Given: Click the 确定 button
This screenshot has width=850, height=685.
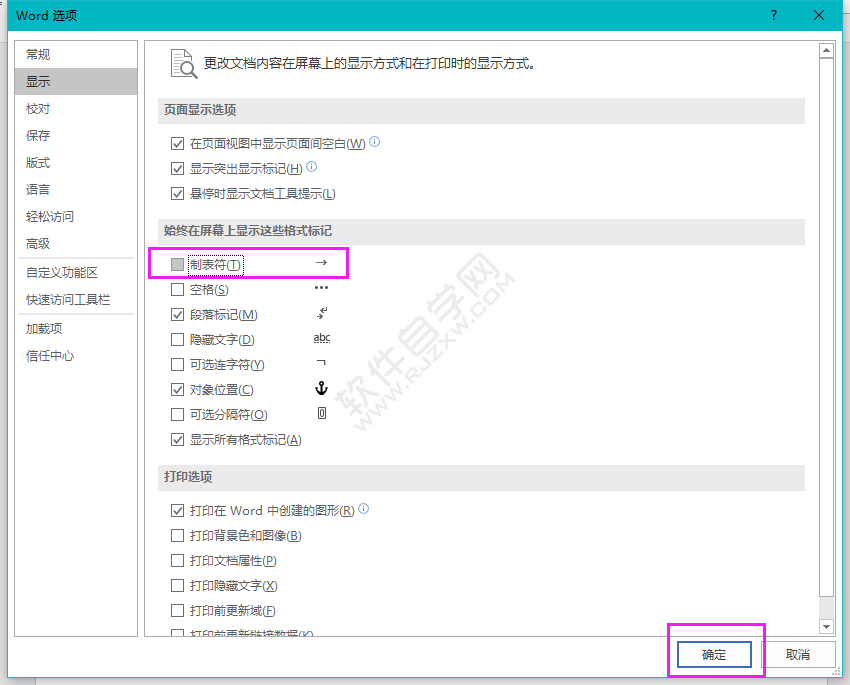Looking at the screenshot, I should [x=713, y=654].
